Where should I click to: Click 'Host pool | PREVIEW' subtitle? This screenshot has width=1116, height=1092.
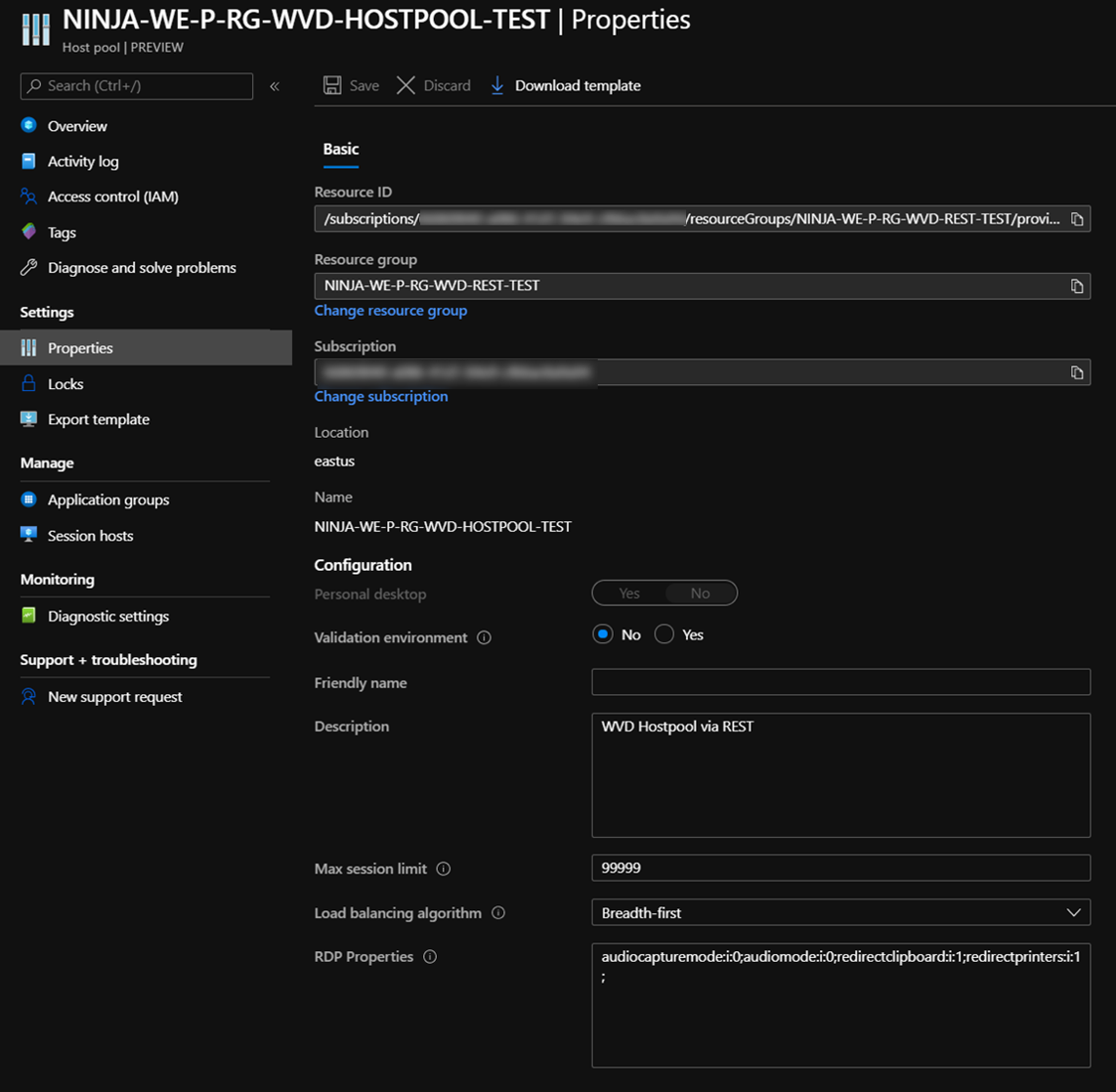coord(122,48)
